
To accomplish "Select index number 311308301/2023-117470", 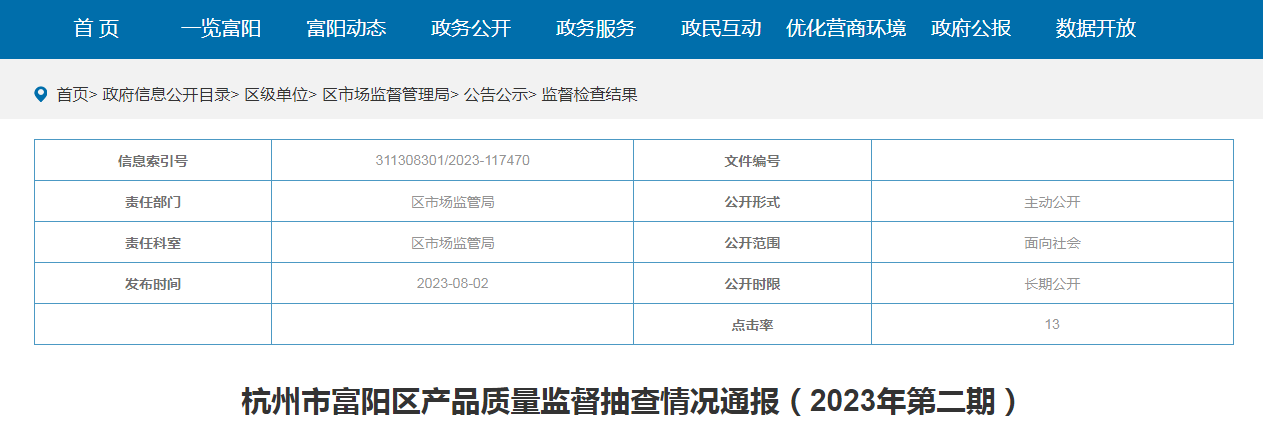I will pyautogui.click(x=452, y=160).
